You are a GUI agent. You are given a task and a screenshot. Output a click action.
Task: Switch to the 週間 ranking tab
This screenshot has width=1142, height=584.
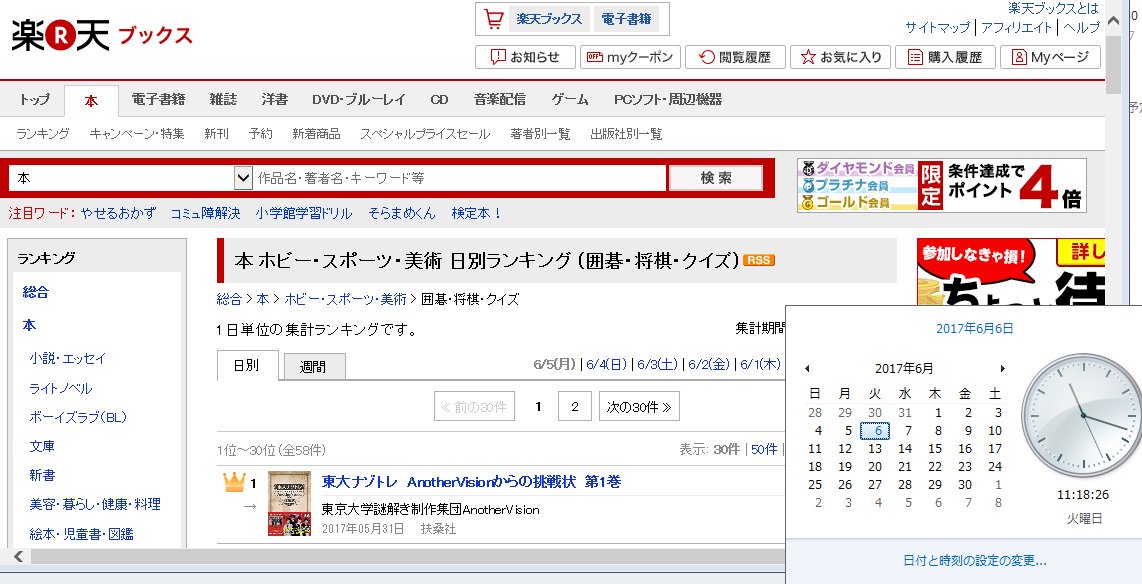(x=313, y=367)
